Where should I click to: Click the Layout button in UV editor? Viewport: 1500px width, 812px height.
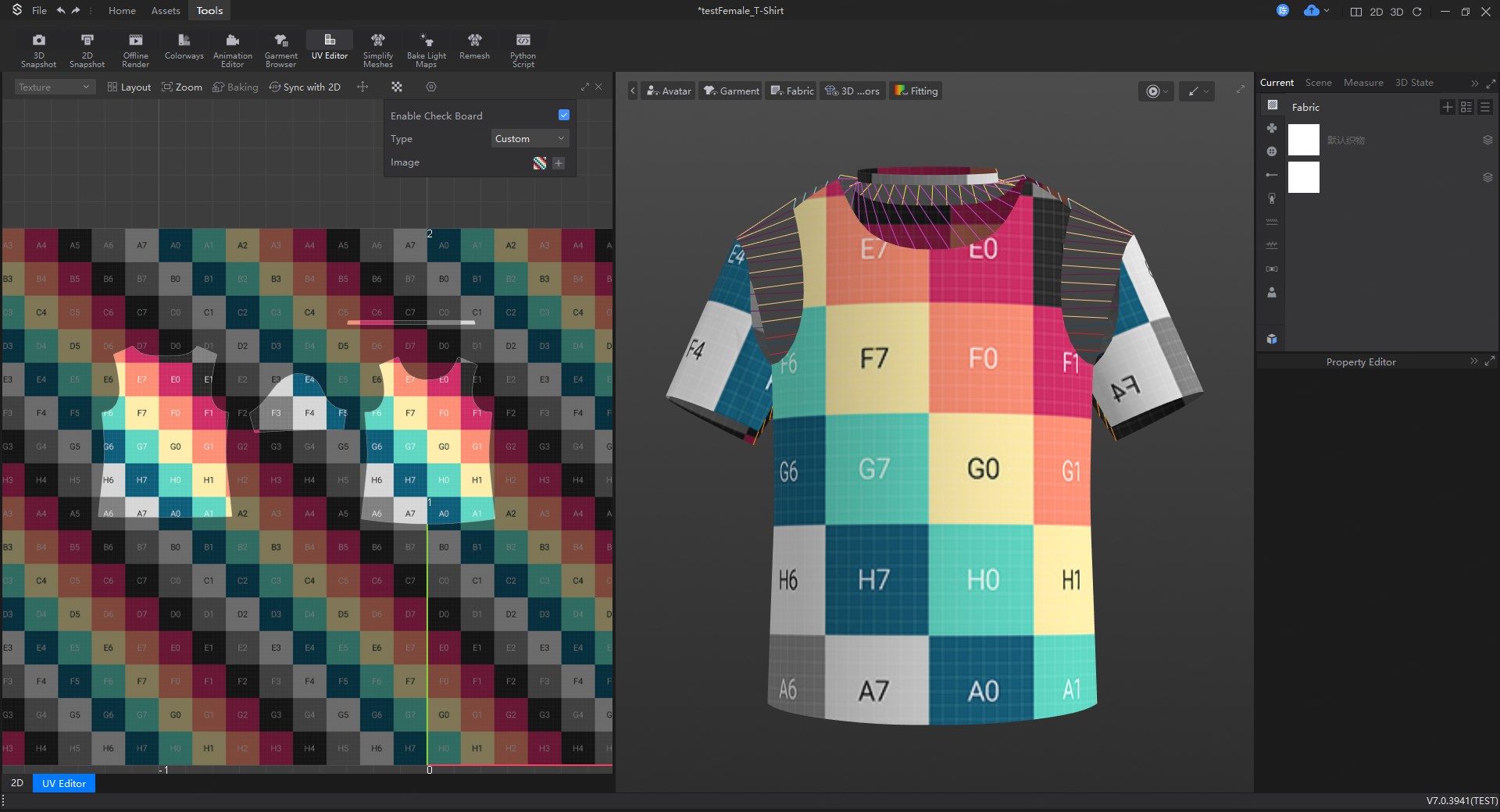click(x=129, y=87)
